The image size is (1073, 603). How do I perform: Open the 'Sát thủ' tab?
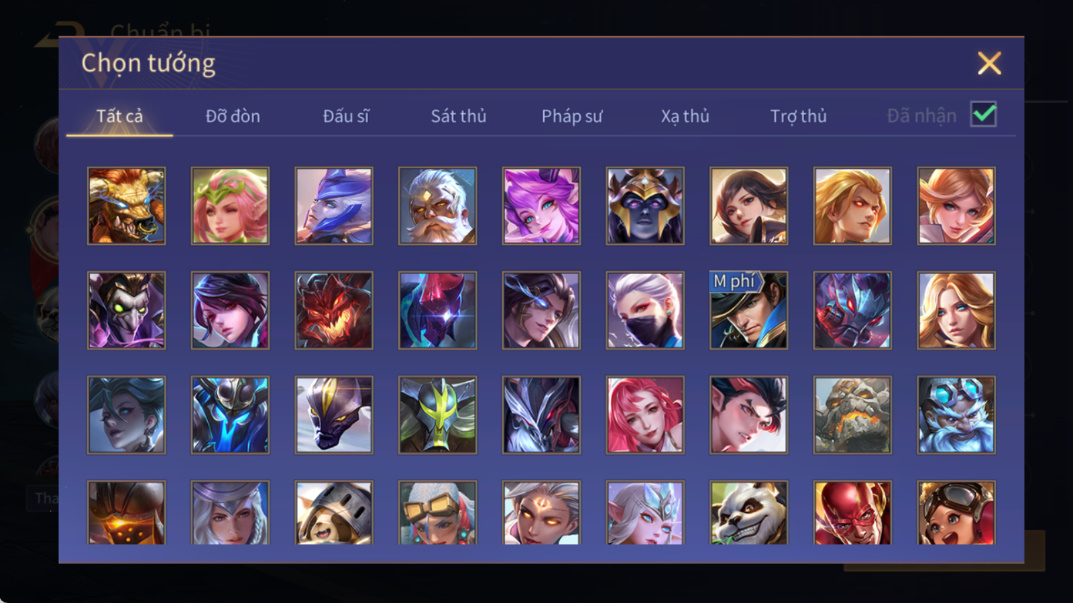(458, 116)
